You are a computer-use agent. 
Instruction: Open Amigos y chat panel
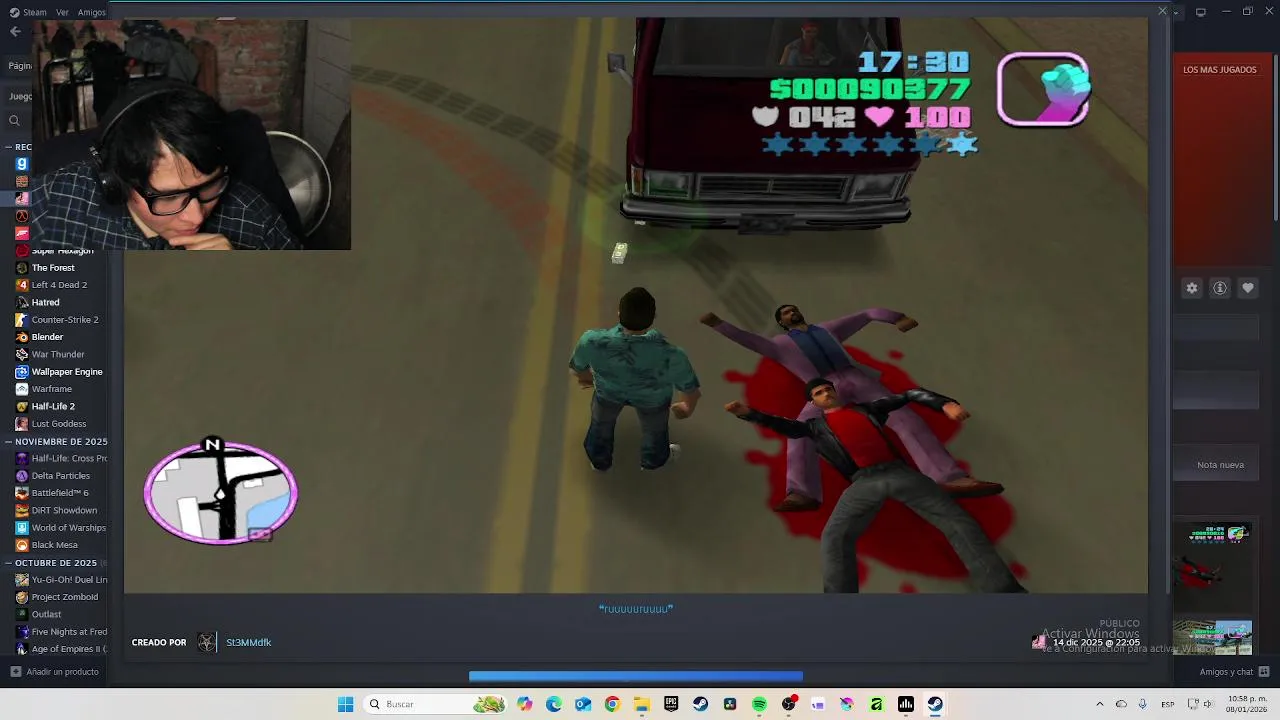coord(1234,672)
